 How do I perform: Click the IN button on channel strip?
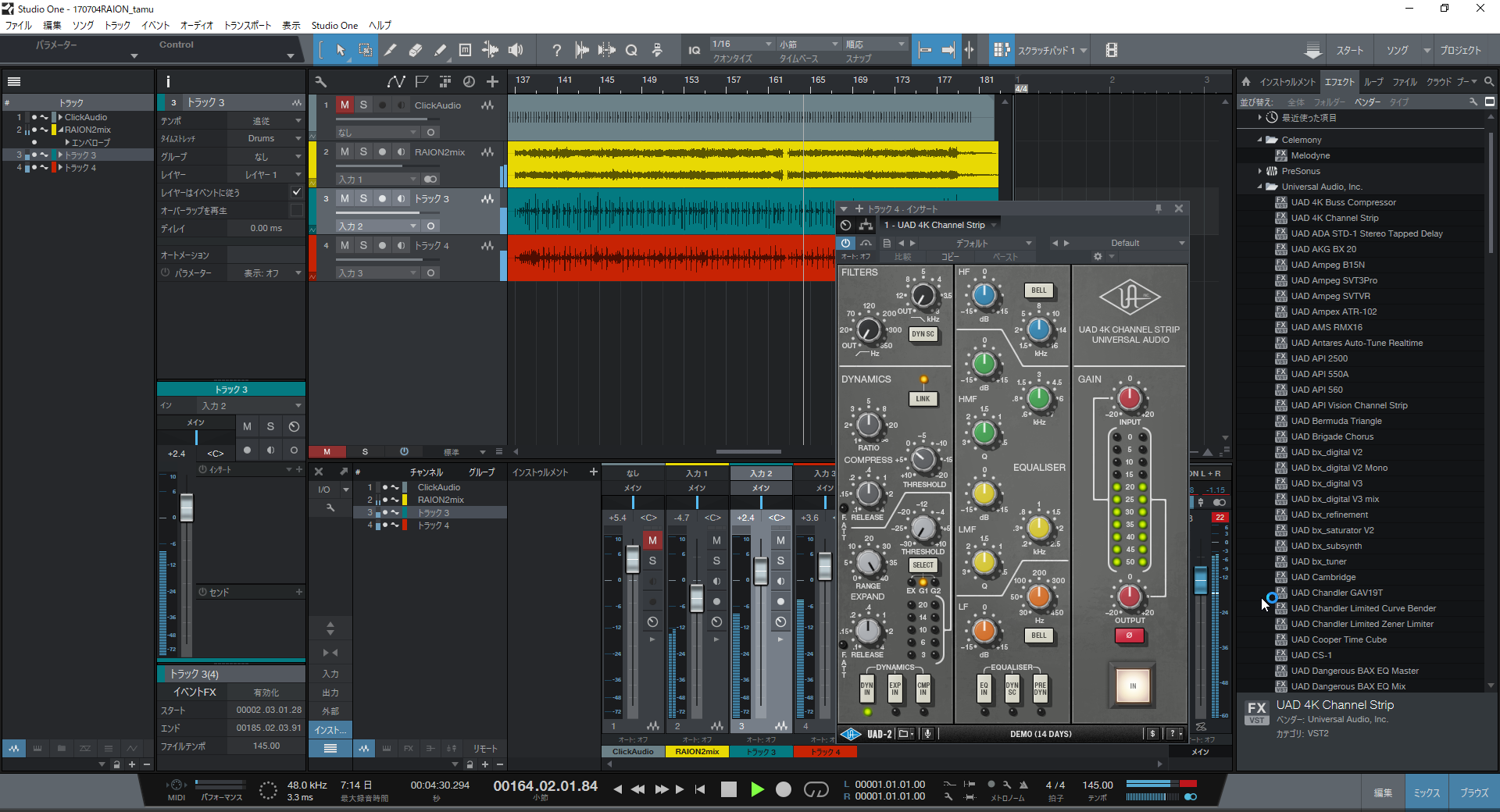[x=1133, y=686]
